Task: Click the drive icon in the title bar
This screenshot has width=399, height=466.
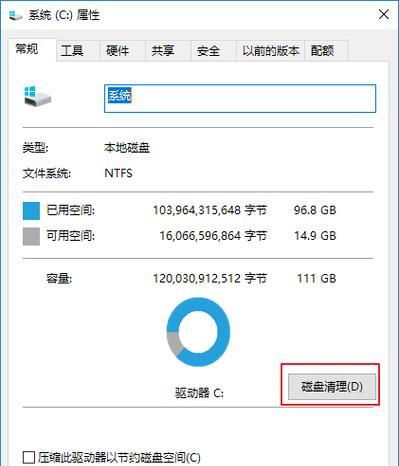Action: click(x=15, y=15)
